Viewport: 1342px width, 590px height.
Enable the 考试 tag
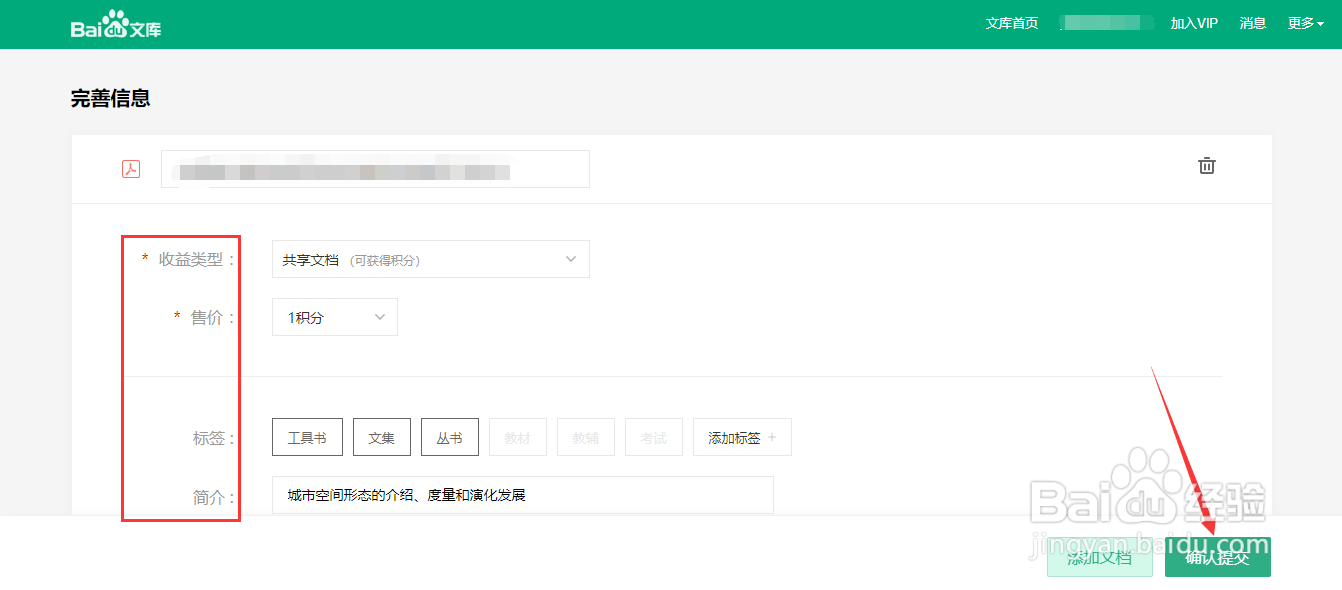(x=653, y=437)
